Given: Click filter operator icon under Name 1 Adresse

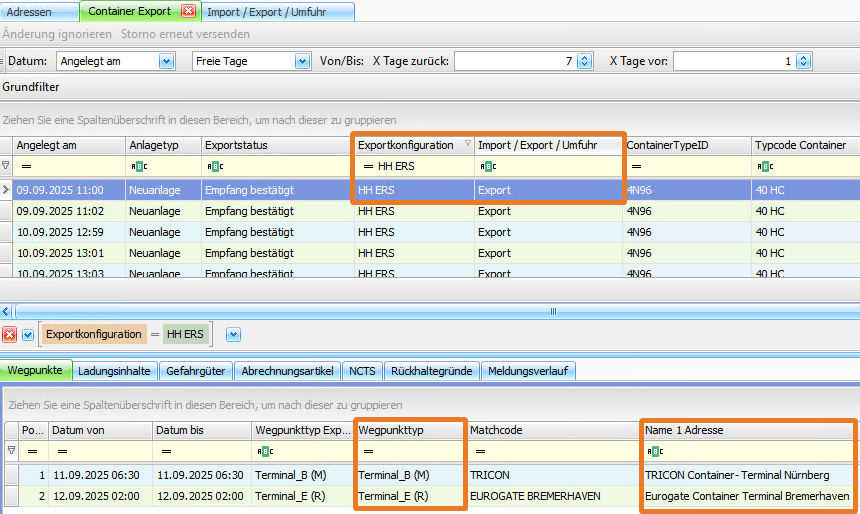Looking at the screenshot, I should 654,451.
